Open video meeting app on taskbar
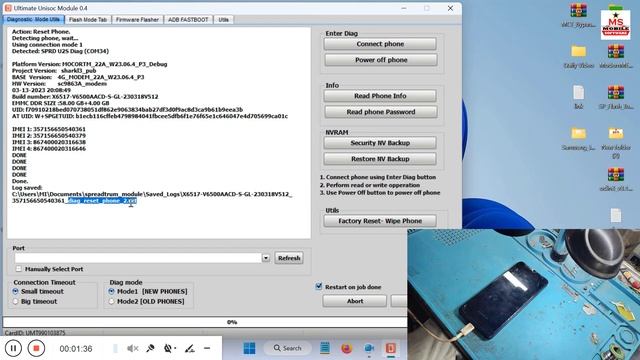 (369, 348)
